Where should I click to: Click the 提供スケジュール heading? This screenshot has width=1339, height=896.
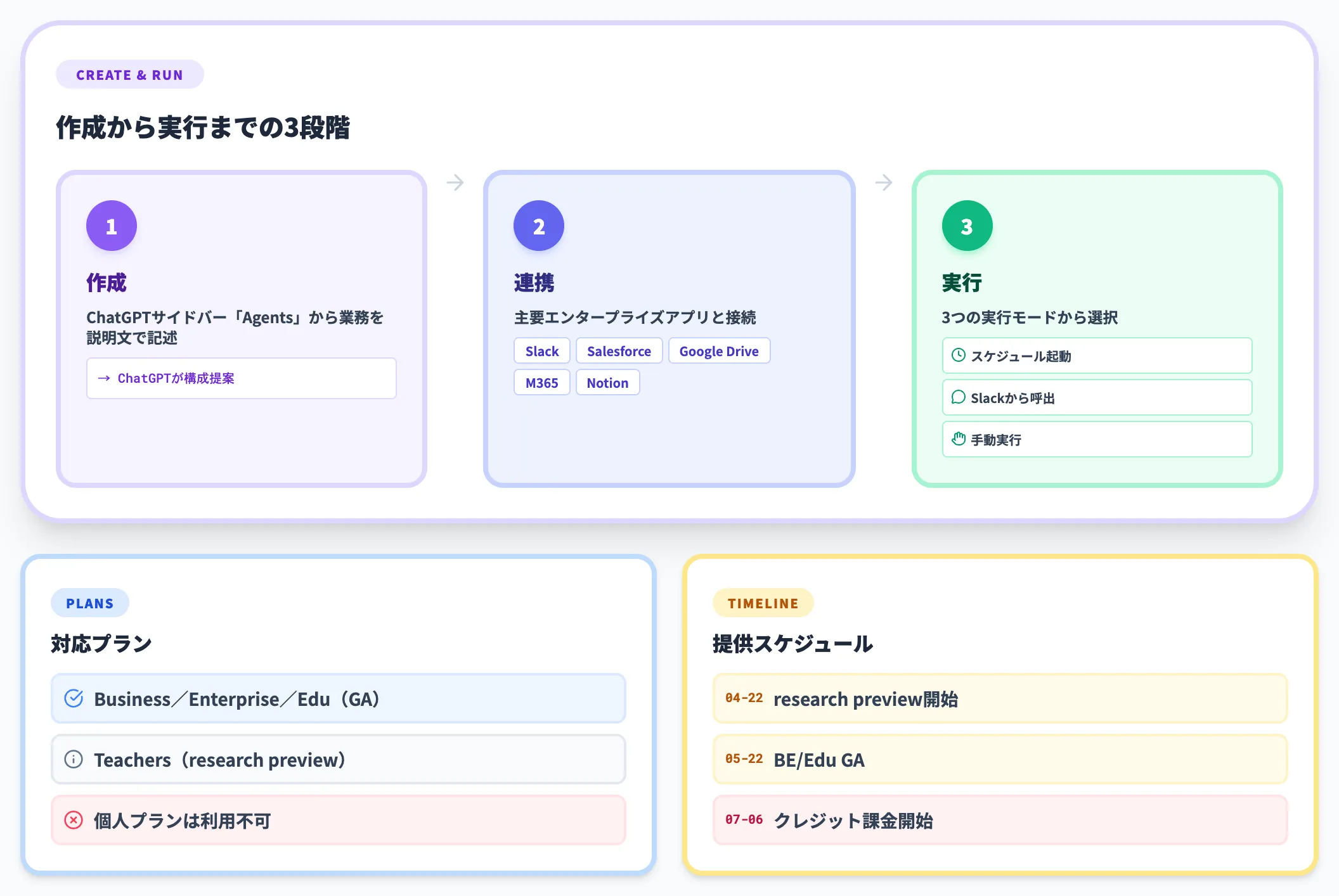click(x=792, y=644)
